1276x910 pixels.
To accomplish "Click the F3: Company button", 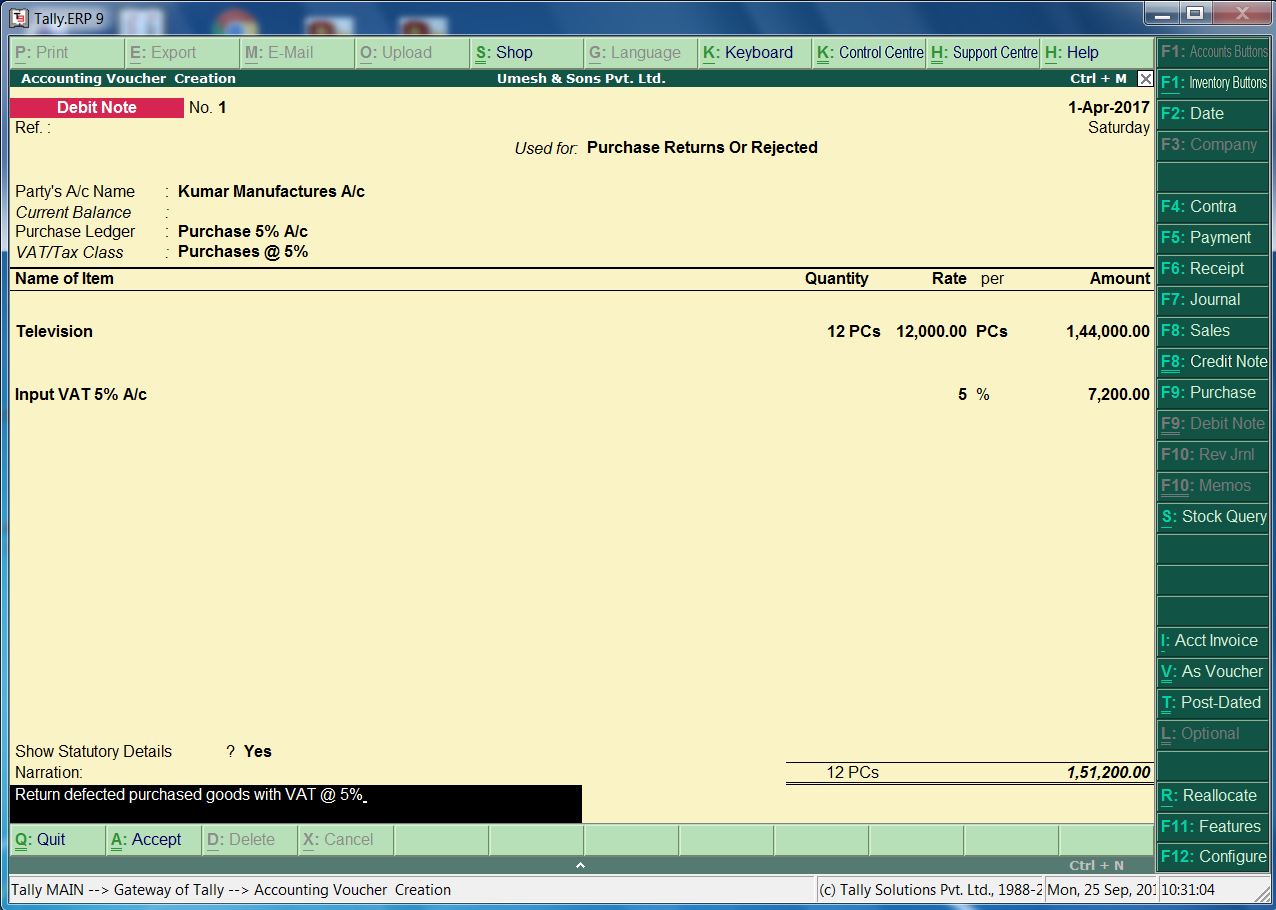I will [1213, 145].
